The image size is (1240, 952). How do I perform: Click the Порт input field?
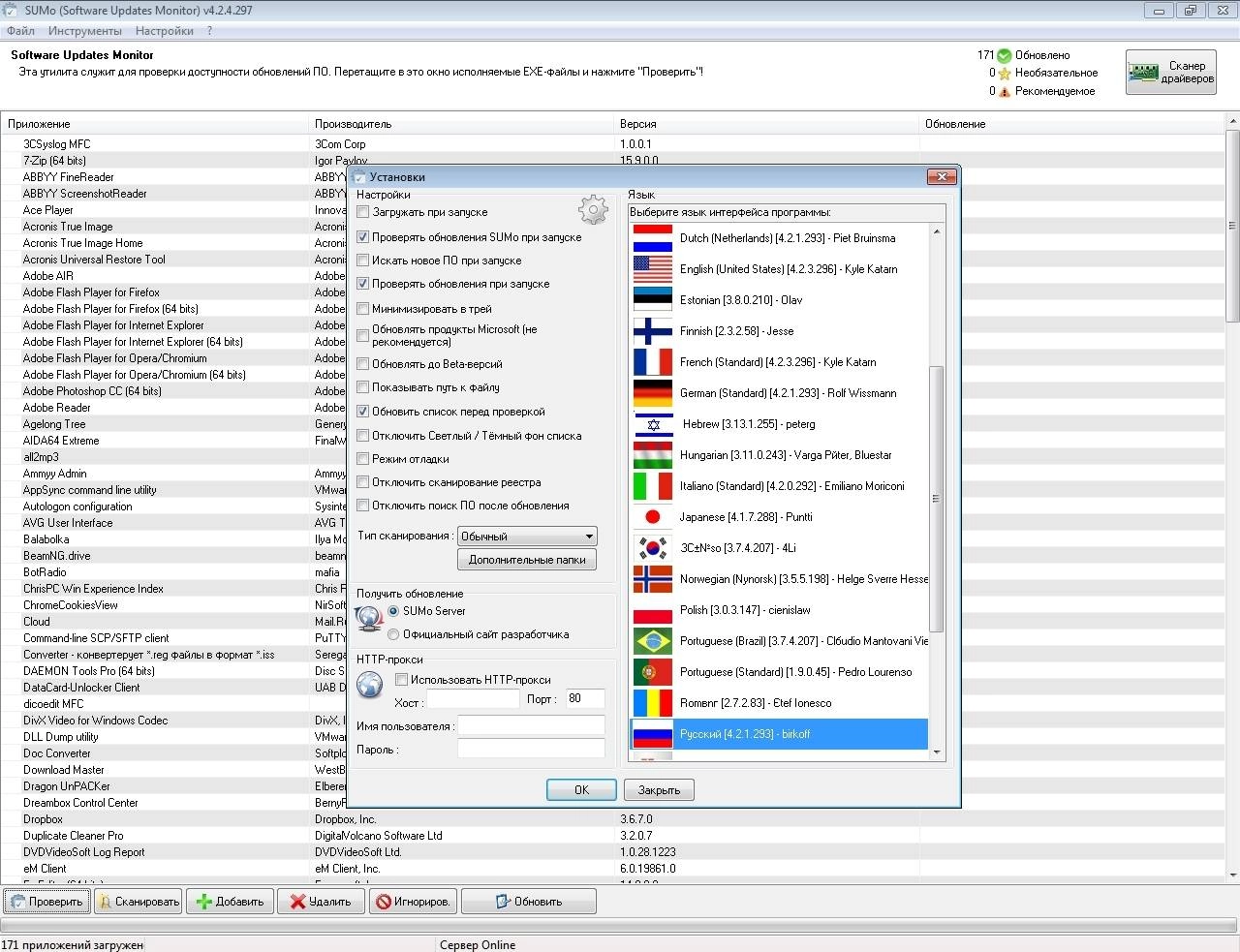[x=585, y=698]
